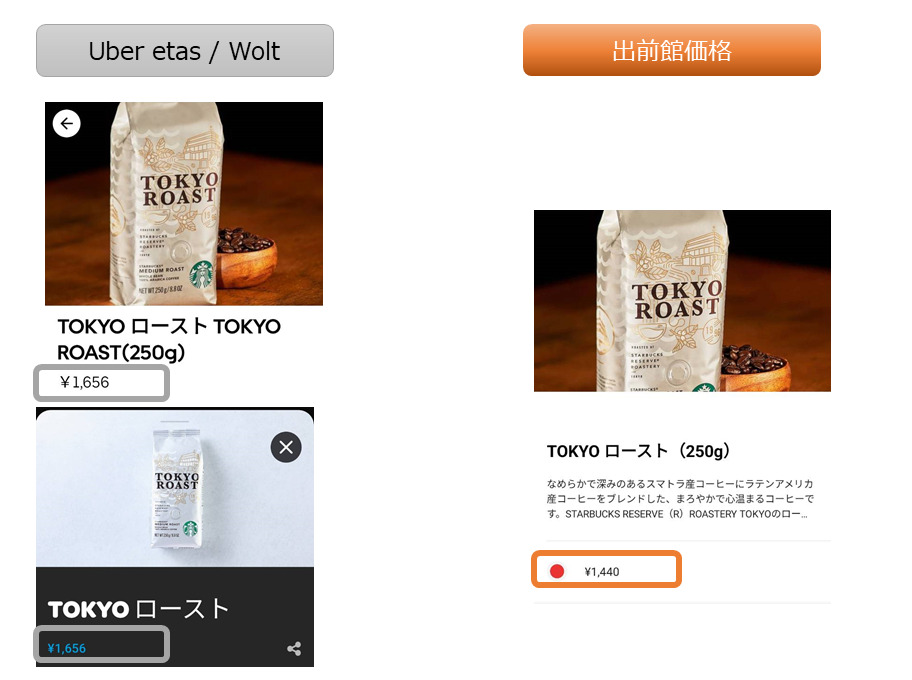Screen dimensions: 912x680
Task: Click the coffee beans bowl in left photo
Action: click(x=245, y=256)
